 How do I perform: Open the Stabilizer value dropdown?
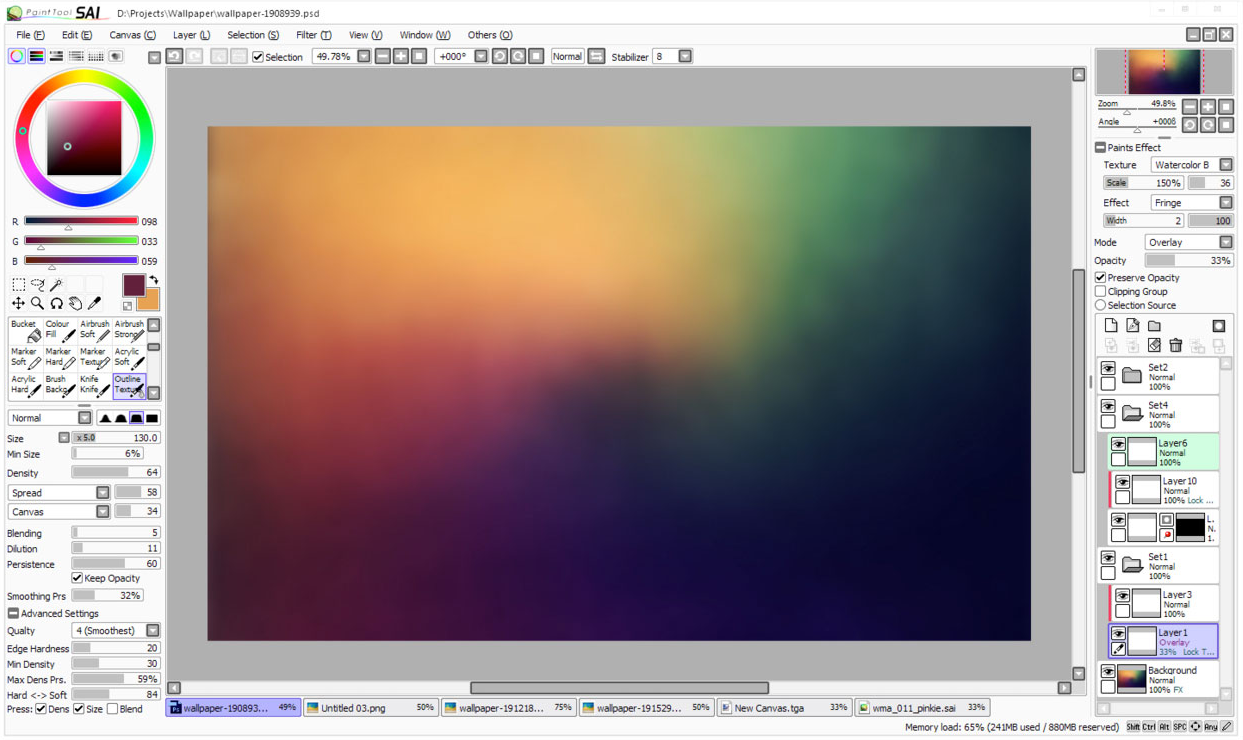[x=685, y=57]
